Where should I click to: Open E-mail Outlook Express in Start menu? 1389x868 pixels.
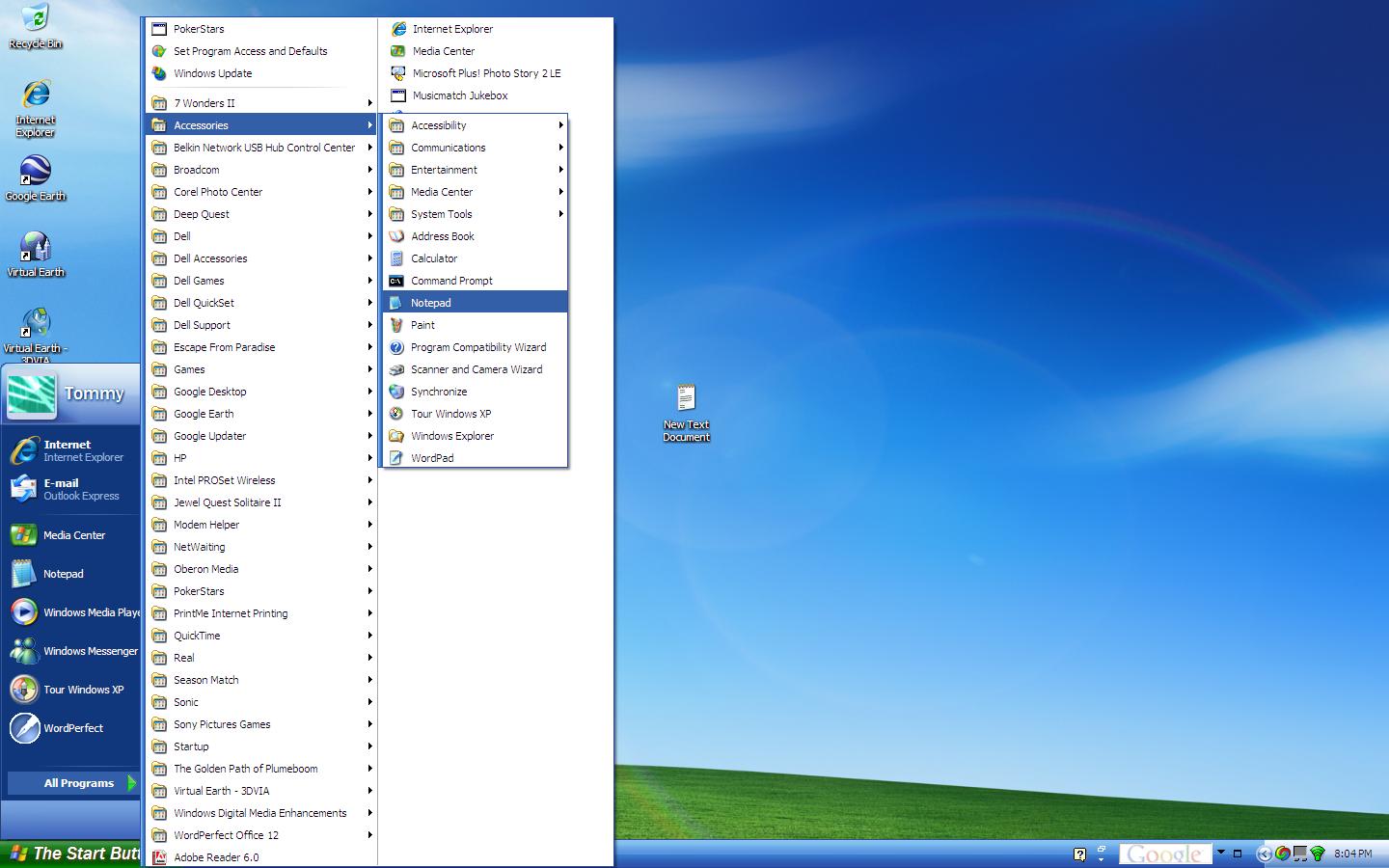click(x=72, y=489)
